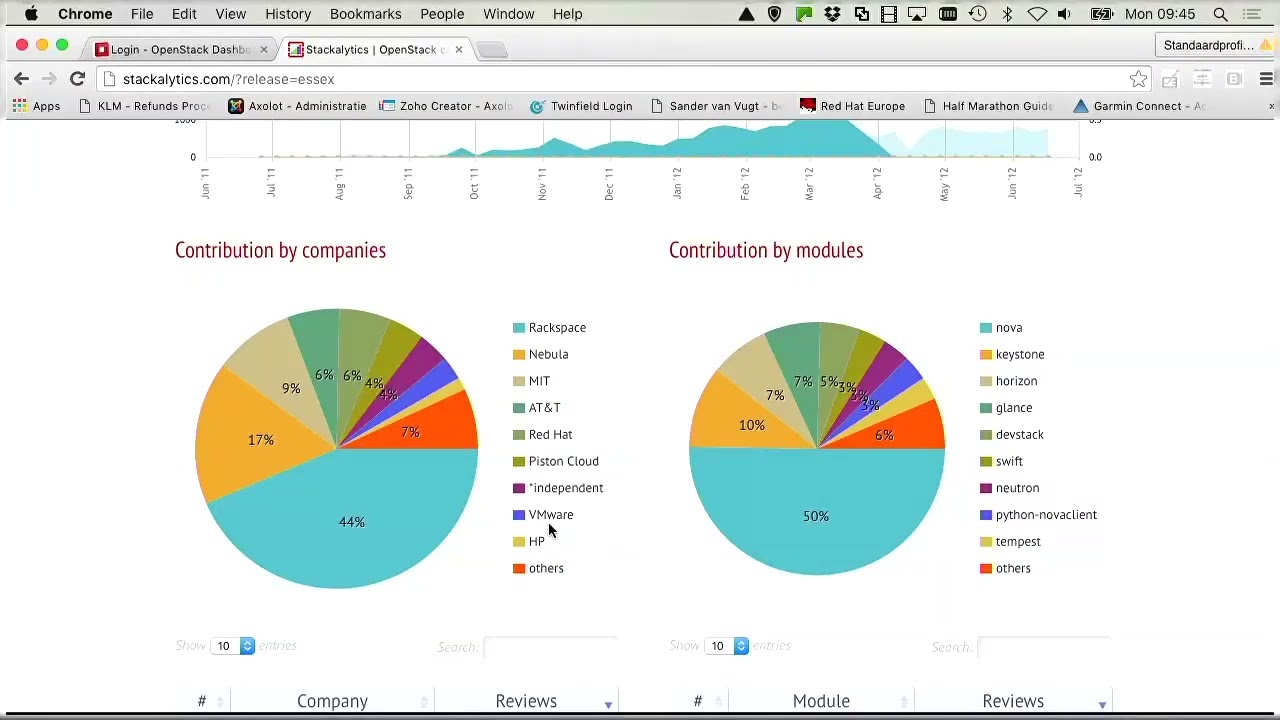The width and height of the screenshot is (1280, 720).
Task: Open a new browser tab
Action: pyautogui.click(x=492, y=50)
